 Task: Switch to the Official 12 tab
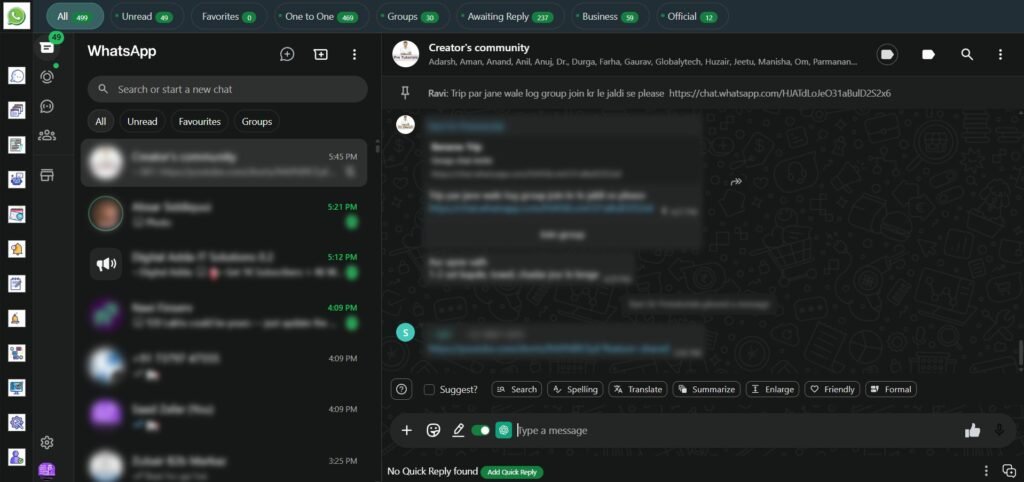691,16
